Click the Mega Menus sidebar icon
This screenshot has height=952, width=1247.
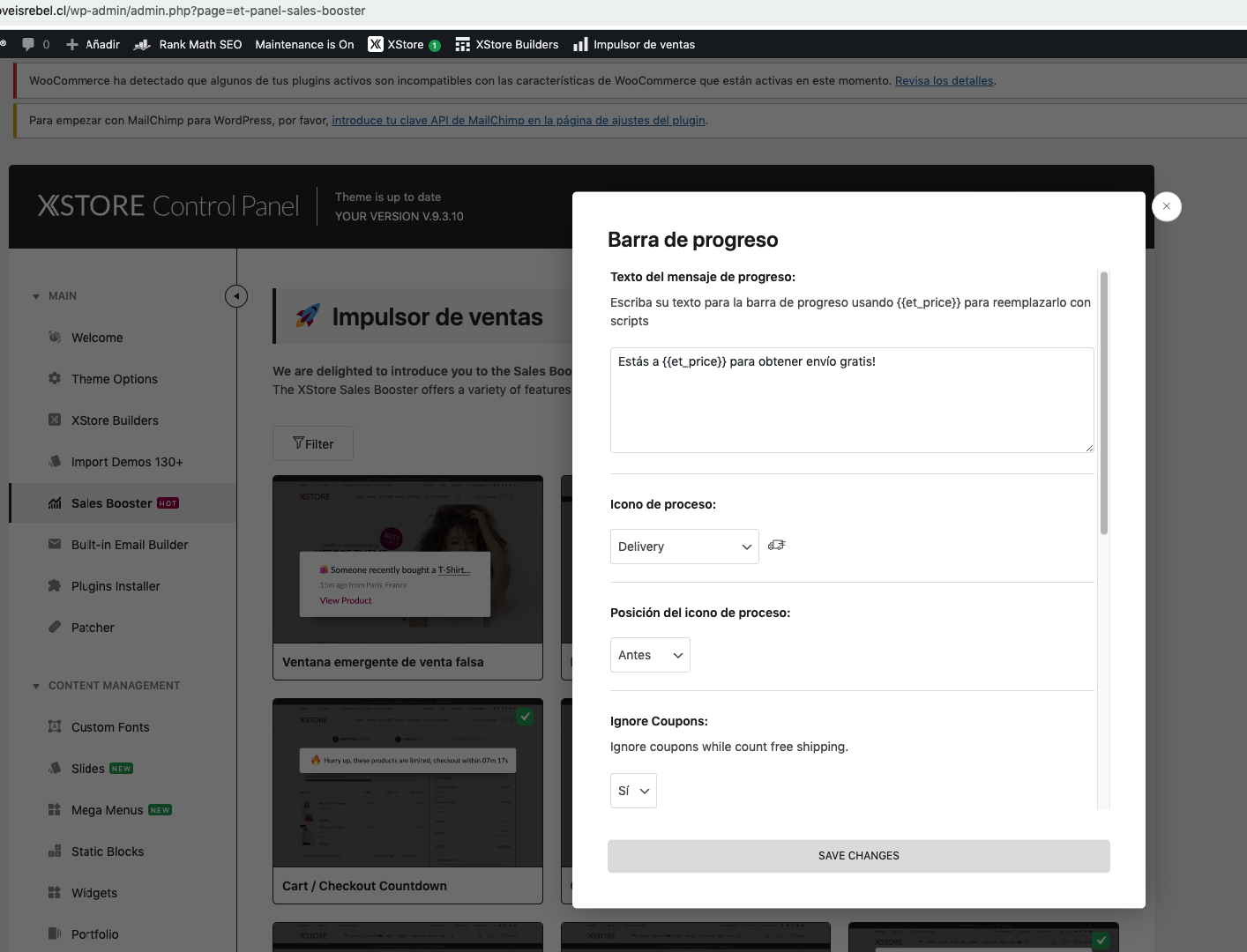pyautogui.click(x=55, y=809)
